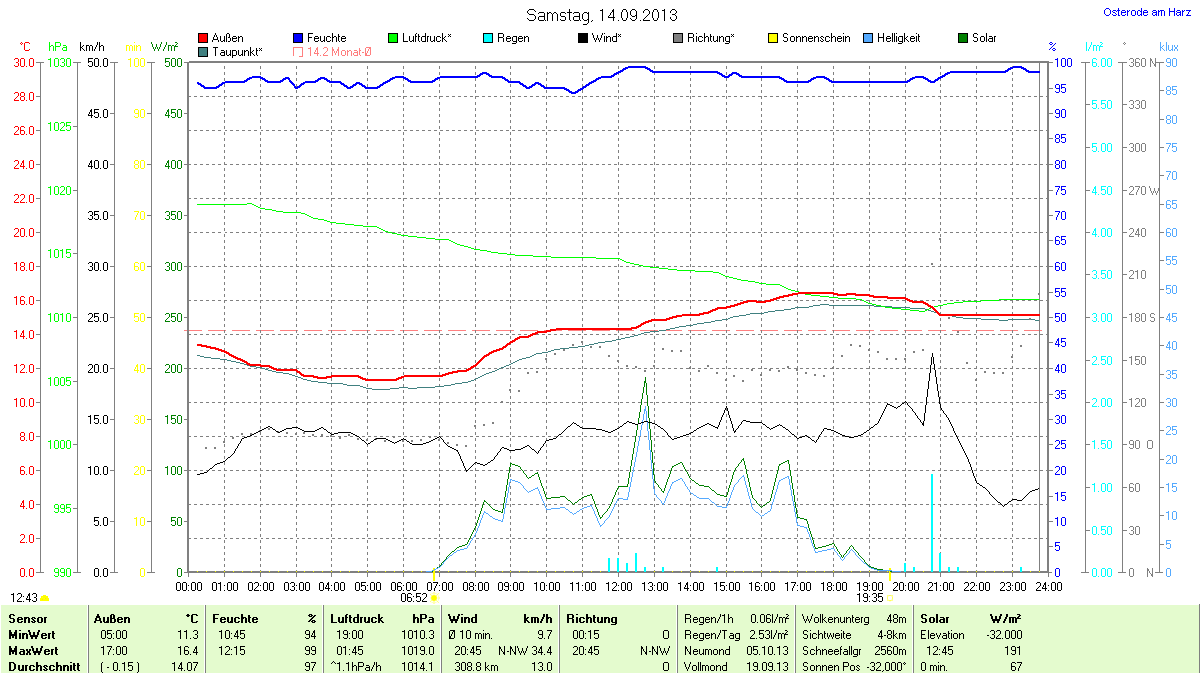1200x673 pixels.
Task: Open the Osterode am Harz link
Action: pos(1145,12)
